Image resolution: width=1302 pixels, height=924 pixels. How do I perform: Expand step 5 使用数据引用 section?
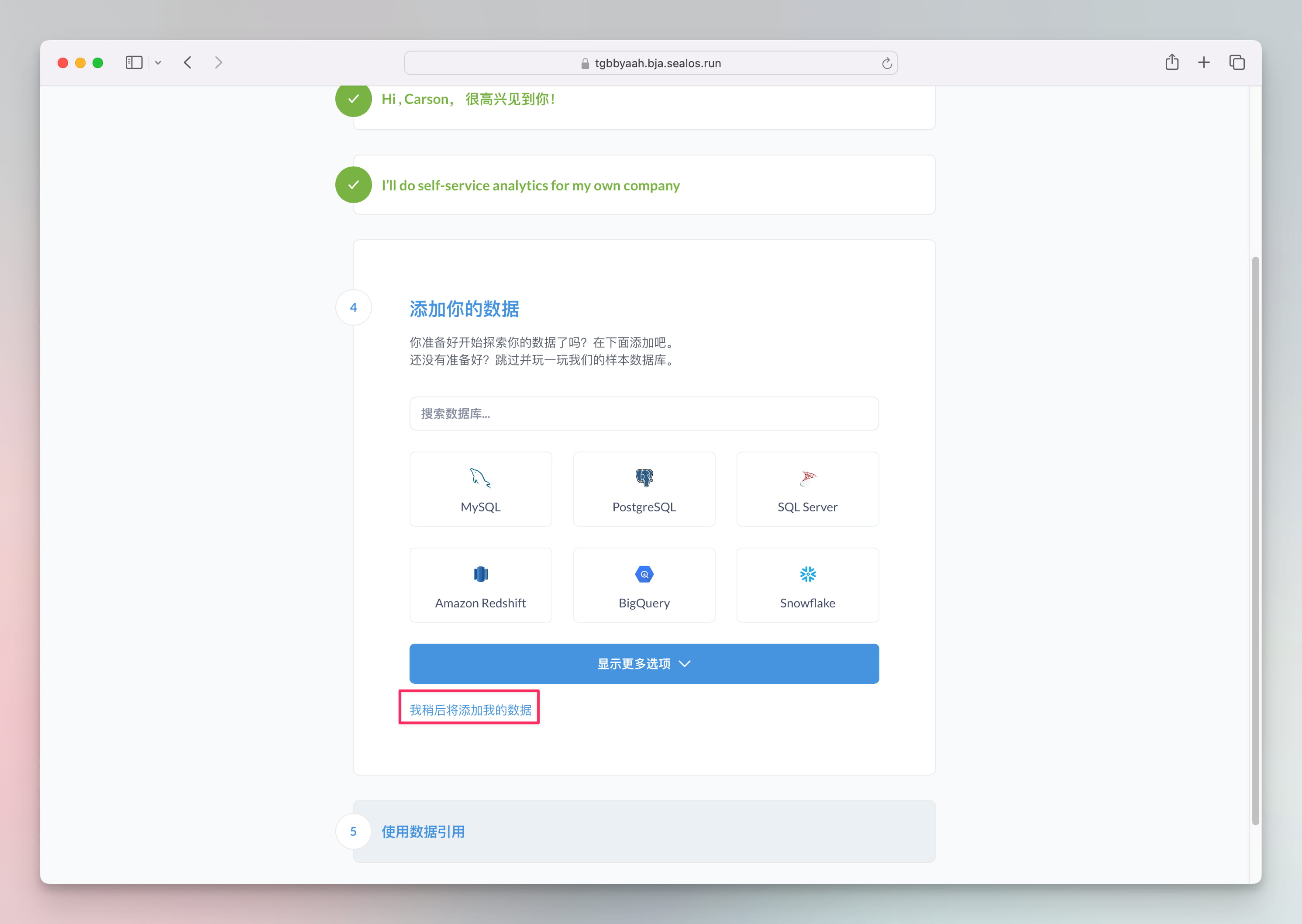coord(423,831)
